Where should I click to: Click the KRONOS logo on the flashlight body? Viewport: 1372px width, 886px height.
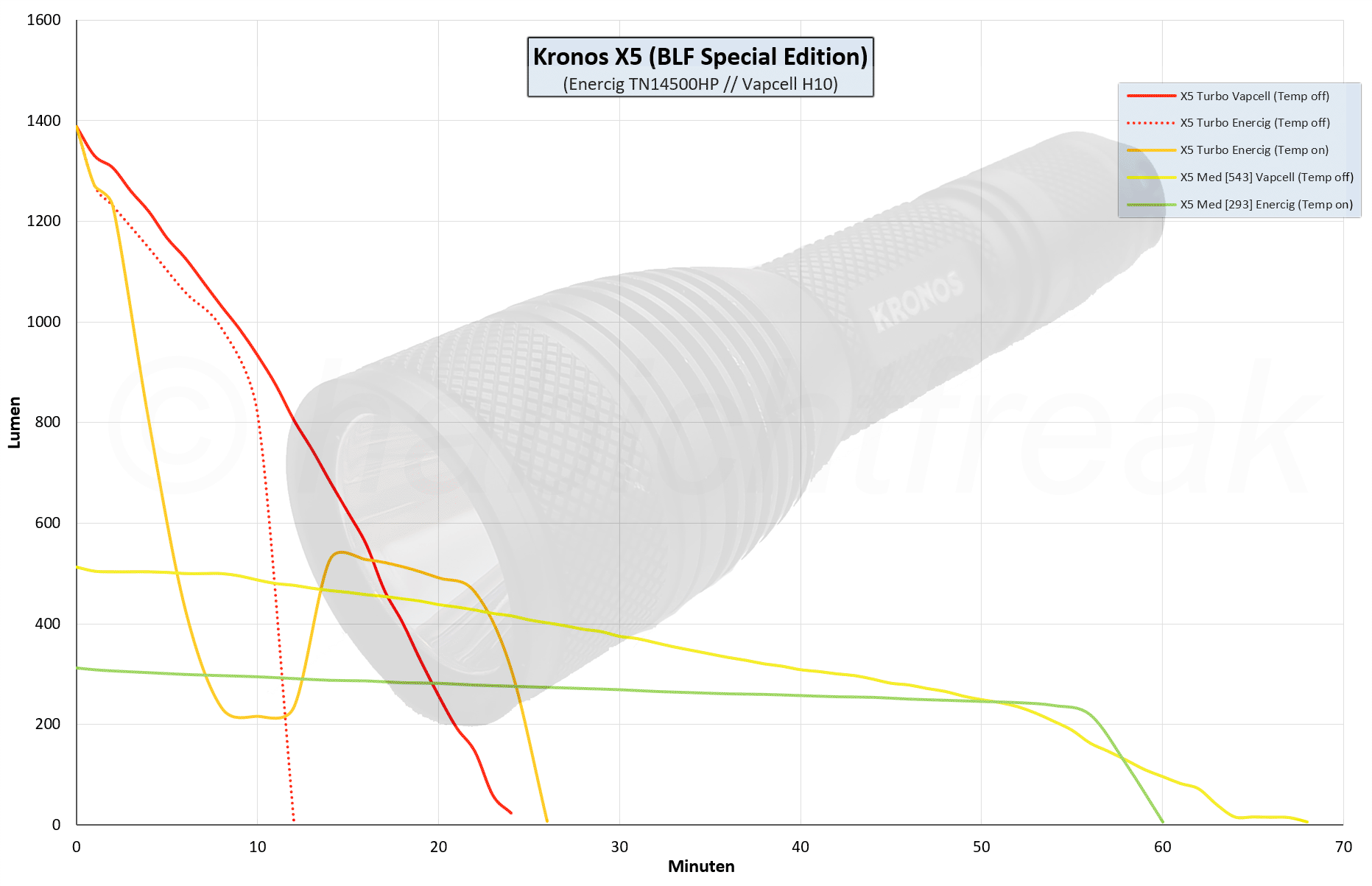pyautogui.click(x=916, y=300)
